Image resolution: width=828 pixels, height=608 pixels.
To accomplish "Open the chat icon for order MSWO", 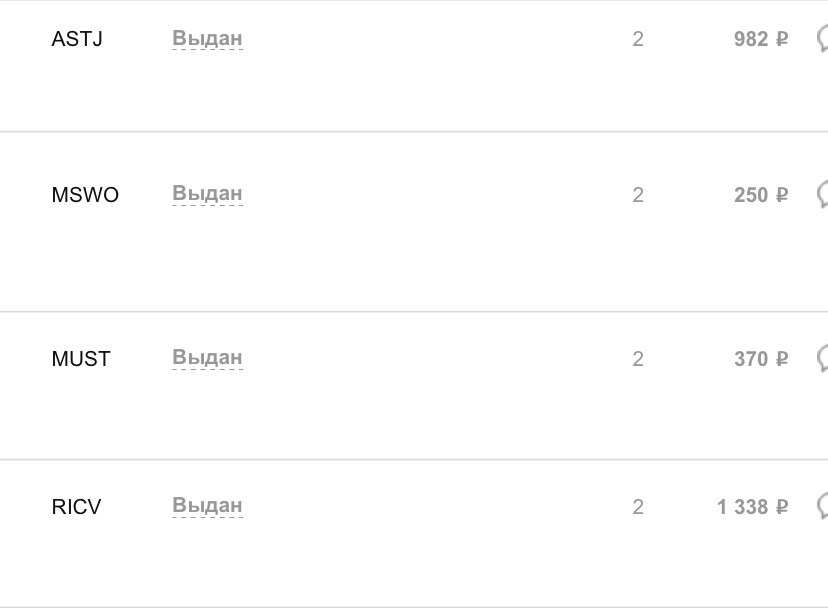I will click(x=822, y=195).
